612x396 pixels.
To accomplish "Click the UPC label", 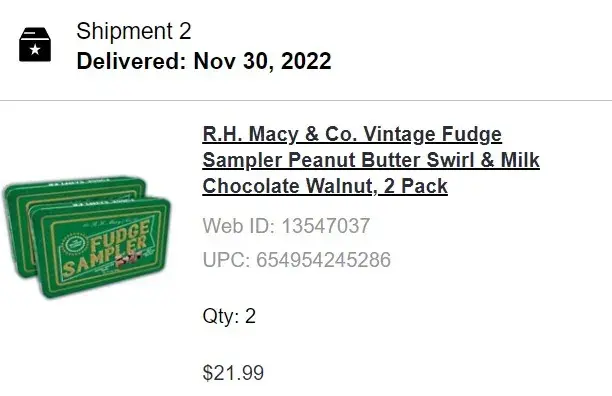I will pos(226,259).
